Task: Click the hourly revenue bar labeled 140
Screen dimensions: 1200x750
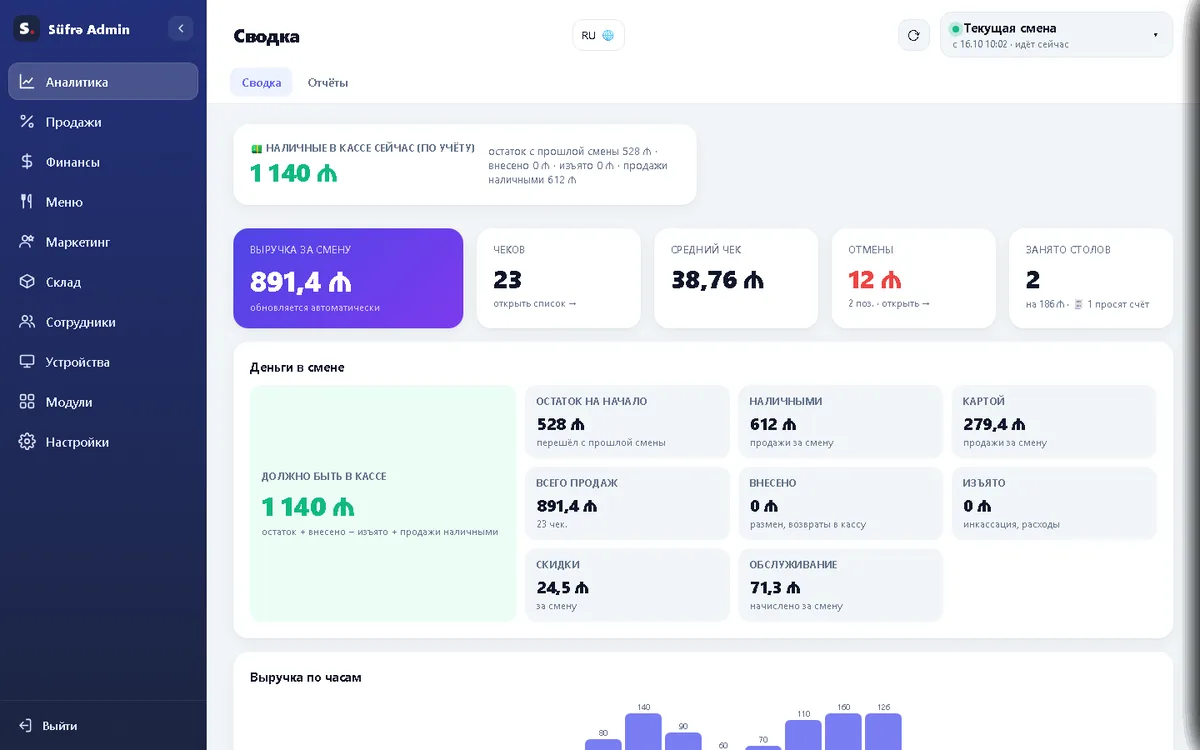Action: (643, 731)
